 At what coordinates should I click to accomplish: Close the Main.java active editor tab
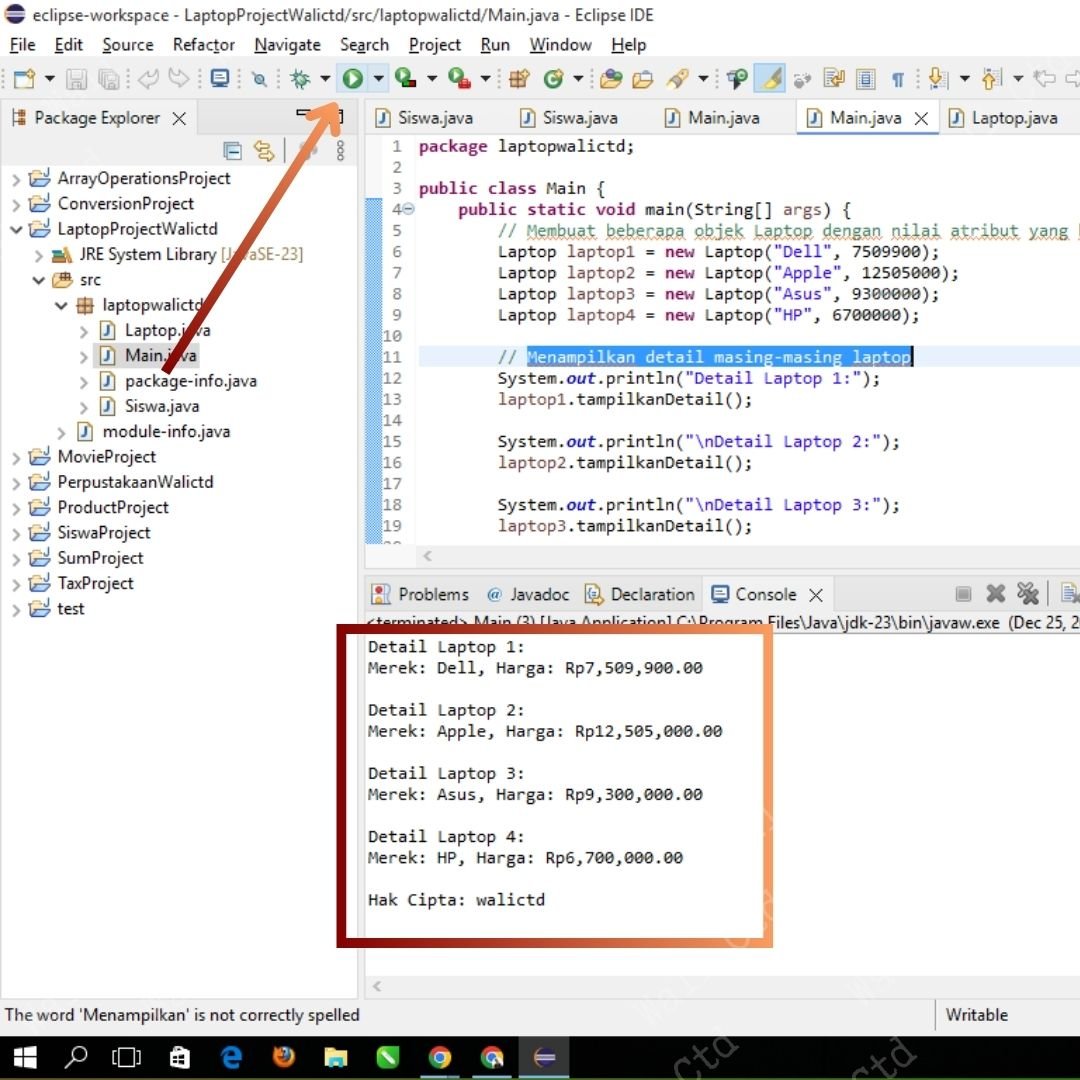[921, 118]
